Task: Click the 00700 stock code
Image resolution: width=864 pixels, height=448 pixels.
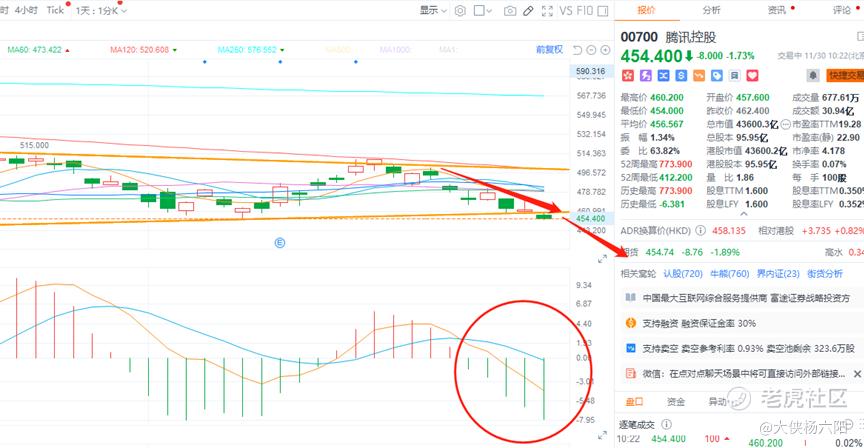Action: pyautogui.click(x=639, y=37)
